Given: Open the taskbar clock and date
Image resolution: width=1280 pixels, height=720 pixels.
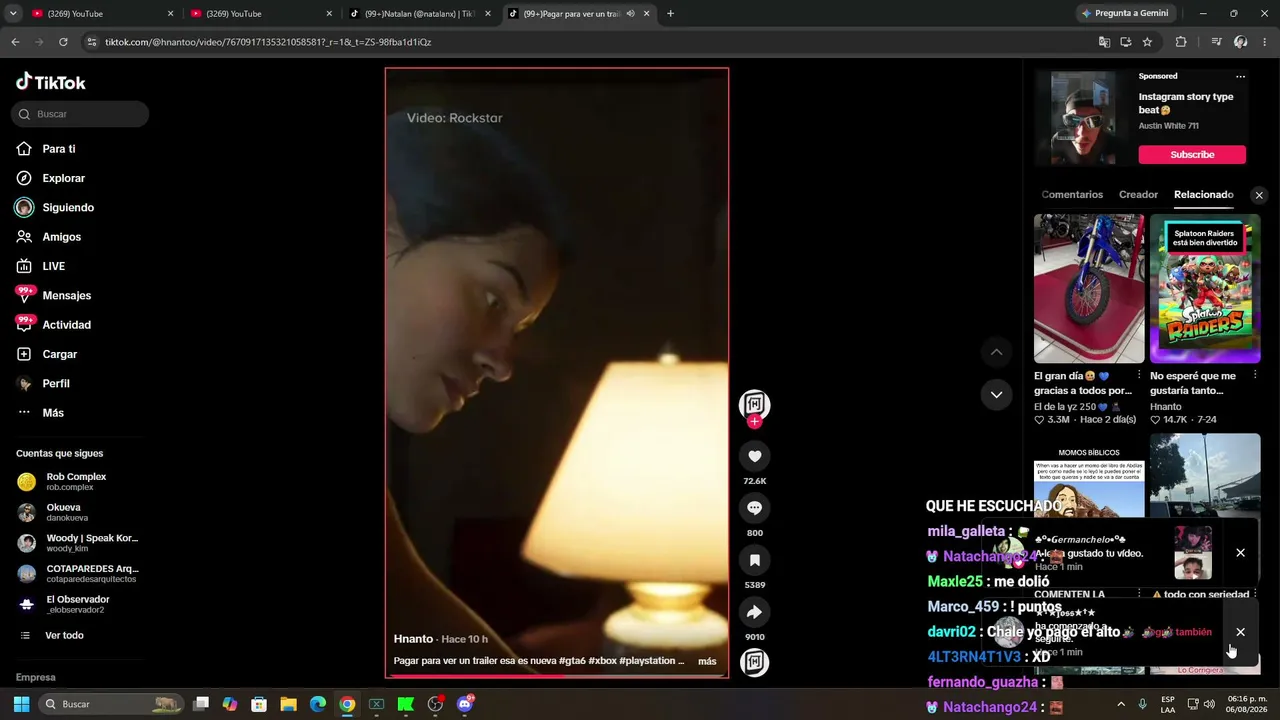Looking at the screenshot, I should [1248, 704].
